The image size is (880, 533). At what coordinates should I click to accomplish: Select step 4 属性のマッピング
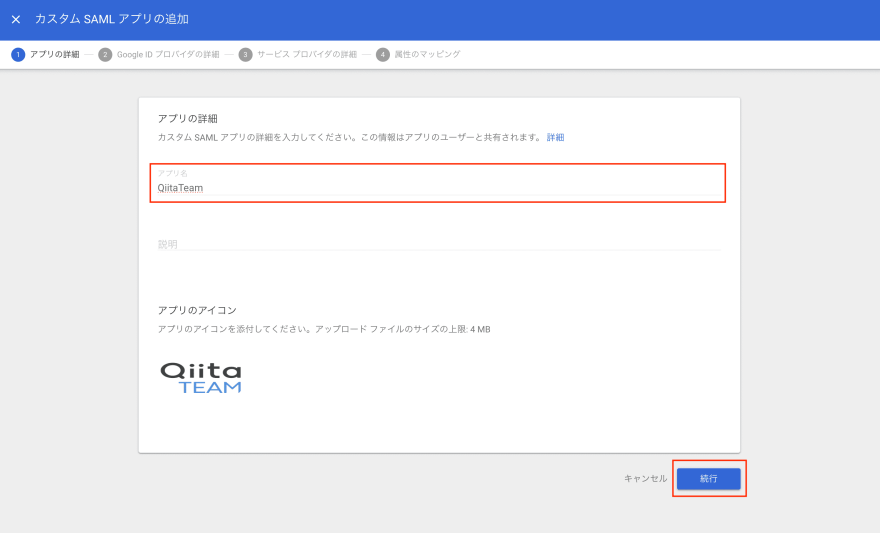click(x=418, y=54)
